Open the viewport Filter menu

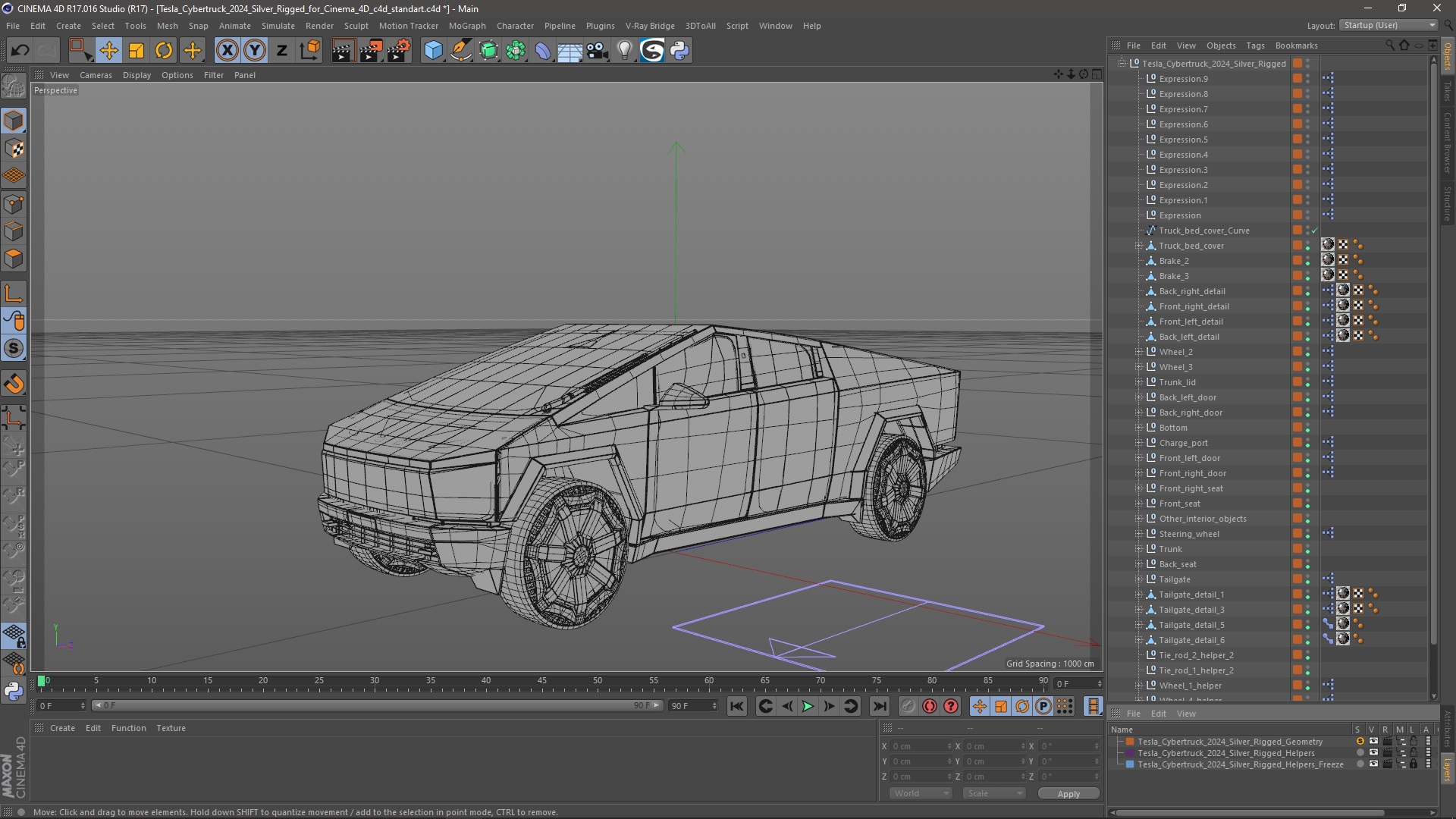[214, 75]
